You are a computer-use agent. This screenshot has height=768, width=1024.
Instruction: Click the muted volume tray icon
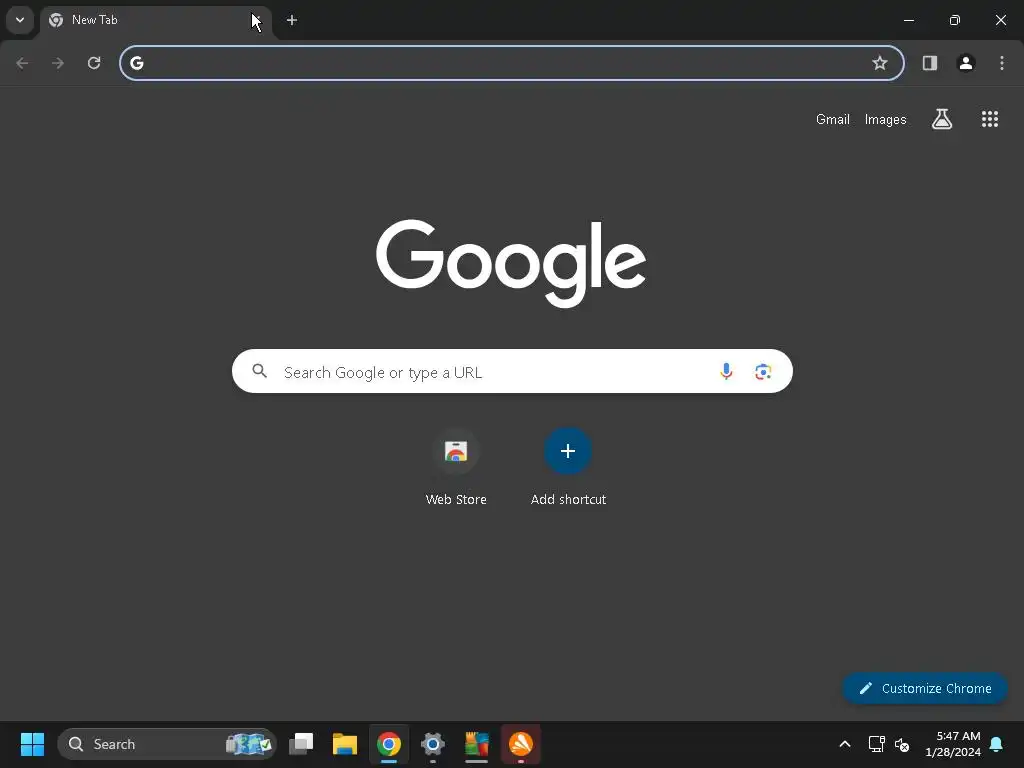(x=902, y=744)
